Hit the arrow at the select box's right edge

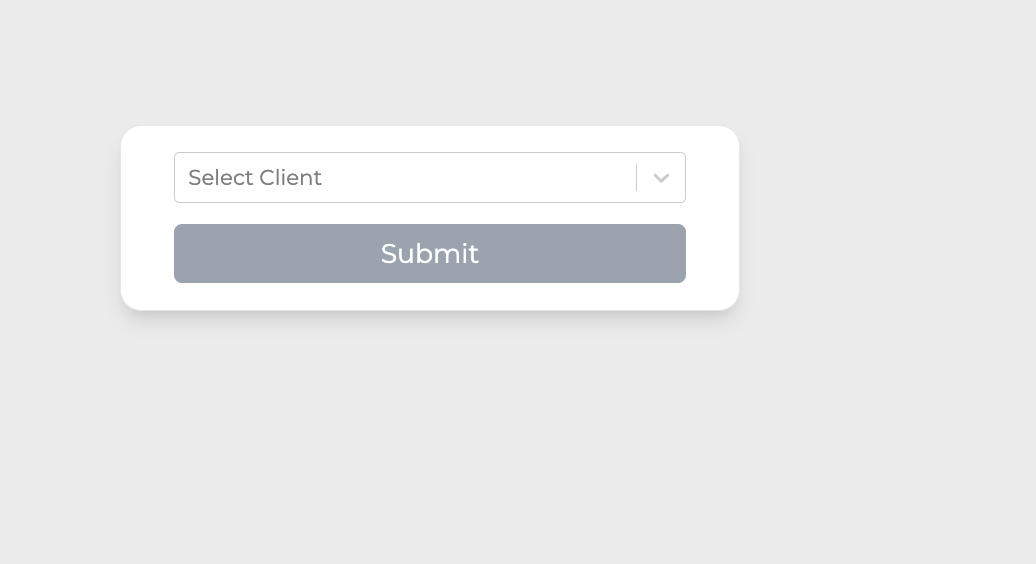pyautogui.click(x=661, y=178)
